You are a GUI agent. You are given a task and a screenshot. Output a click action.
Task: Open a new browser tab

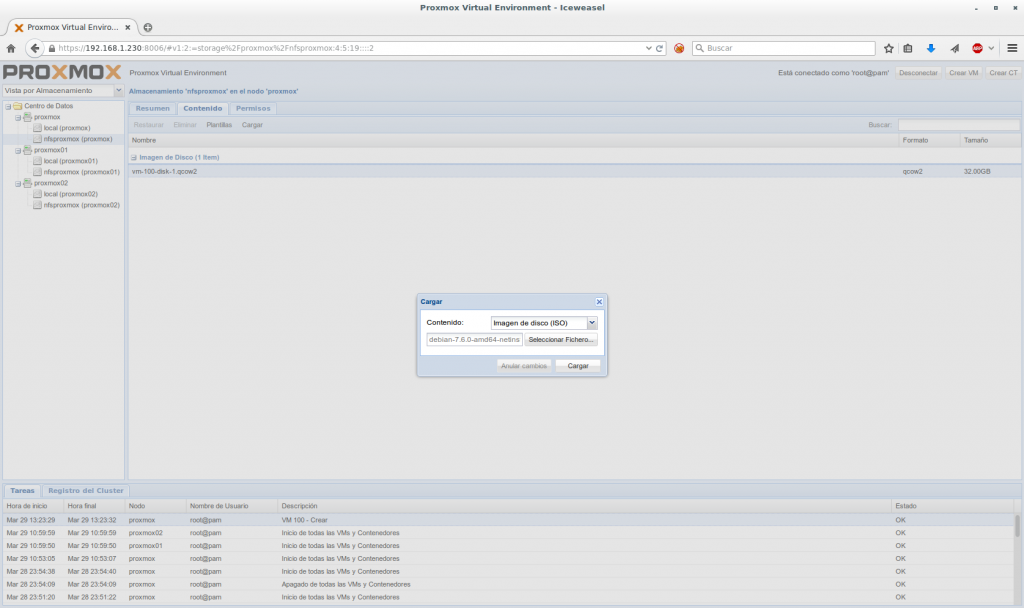pos(148,27)
